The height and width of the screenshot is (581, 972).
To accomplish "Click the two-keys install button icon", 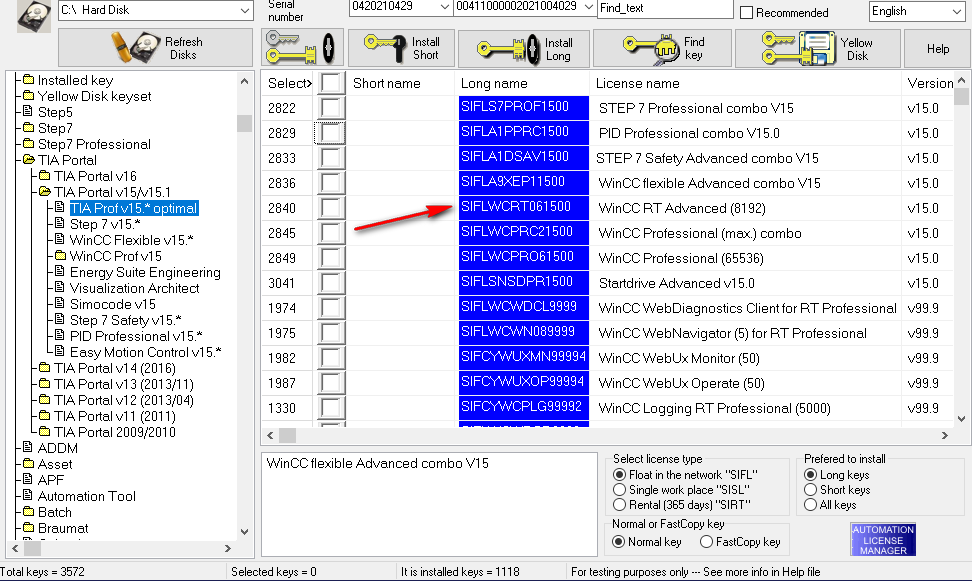I will (x=301, y=48).
